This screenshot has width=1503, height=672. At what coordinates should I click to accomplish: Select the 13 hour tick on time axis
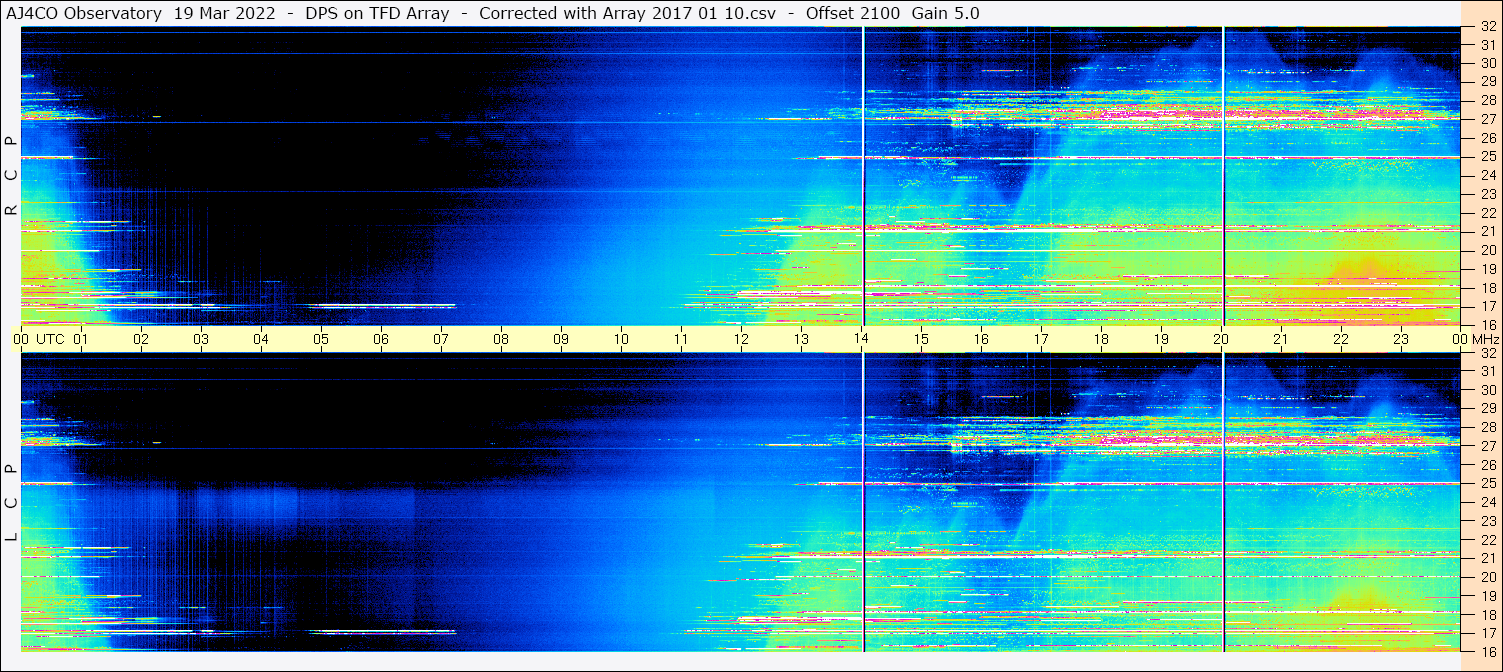point(801,339)
